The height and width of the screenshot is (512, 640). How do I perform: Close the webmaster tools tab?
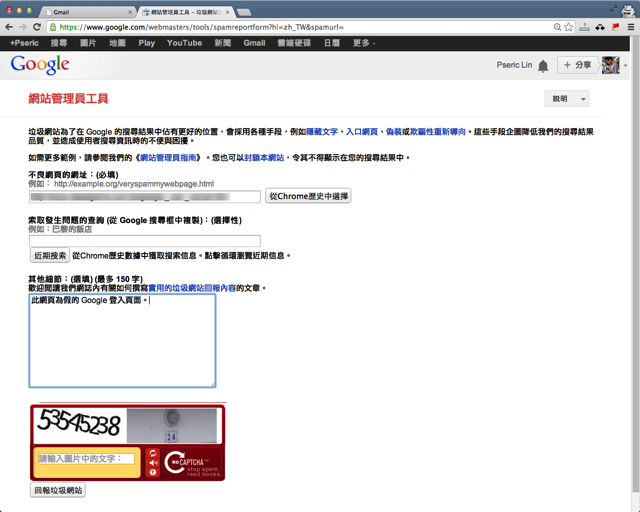pos(227,12)
